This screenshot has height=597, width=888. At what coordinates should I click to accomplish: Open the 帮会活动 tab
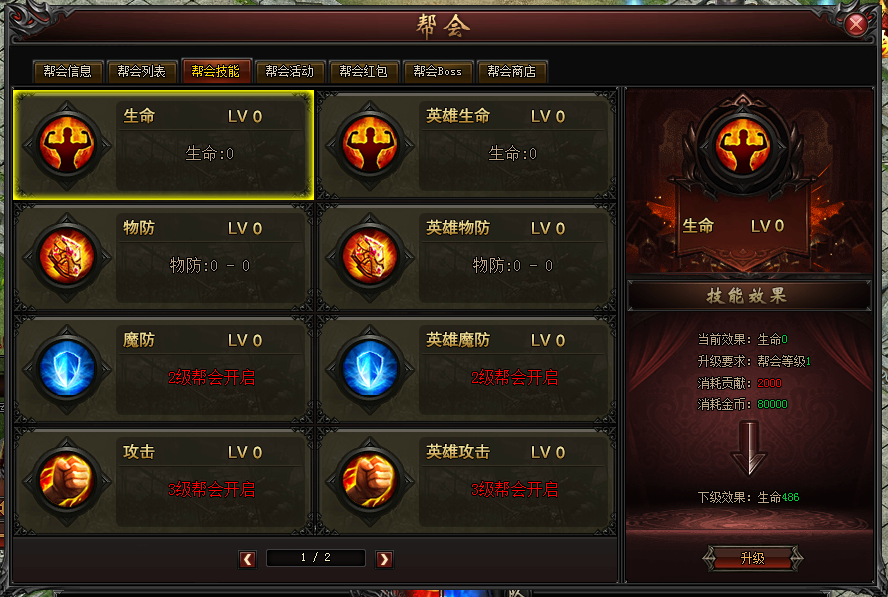click(x=289, y=71)
